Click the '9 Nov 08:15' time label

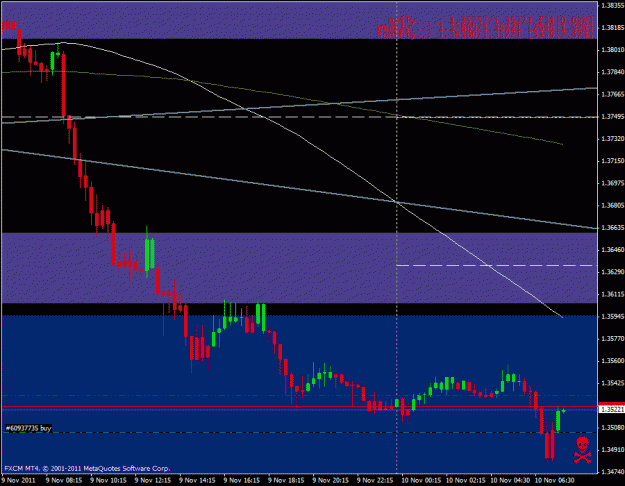pos(64,480)
